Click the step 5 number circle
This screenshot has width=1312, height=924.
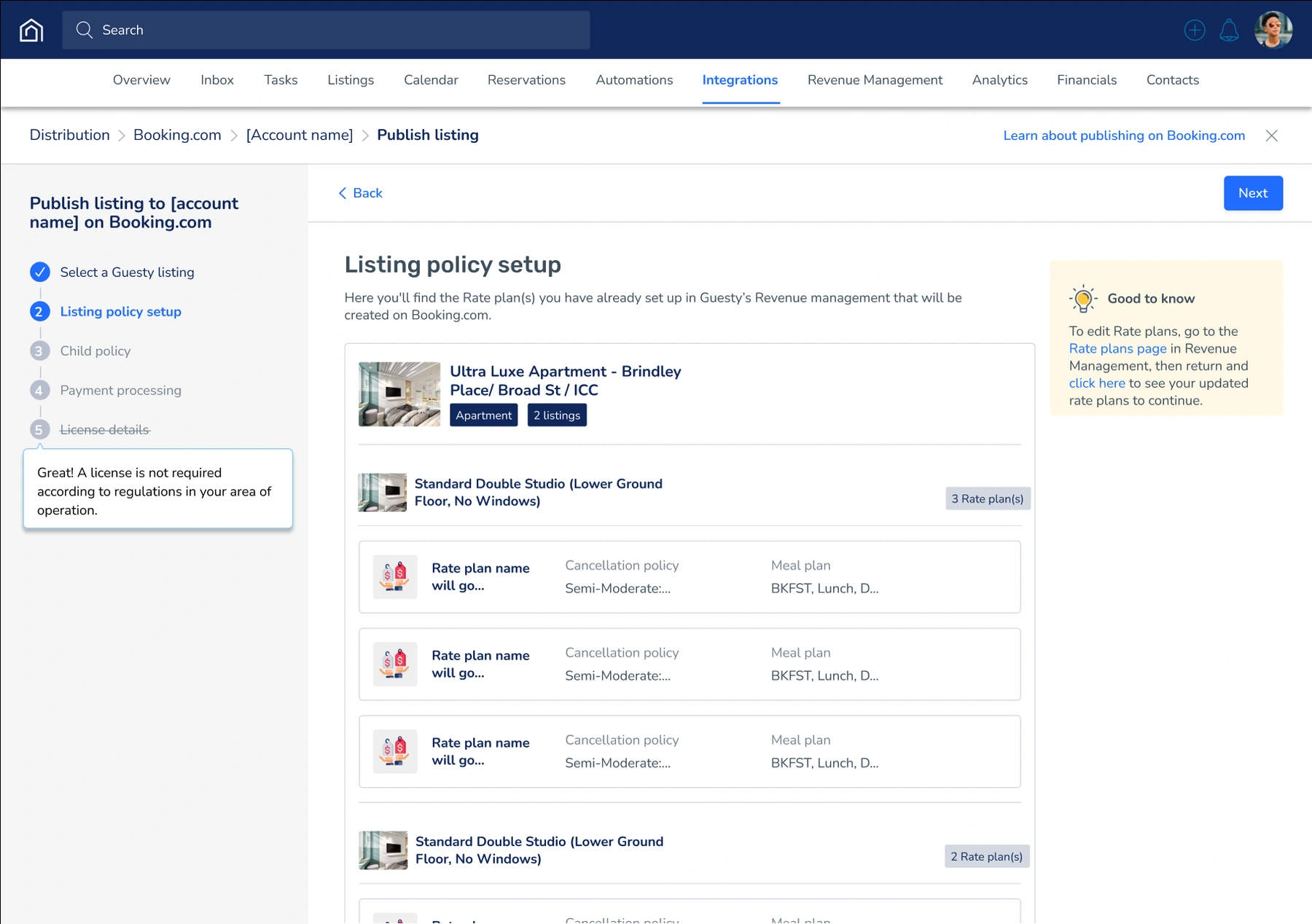pos(40,429)
